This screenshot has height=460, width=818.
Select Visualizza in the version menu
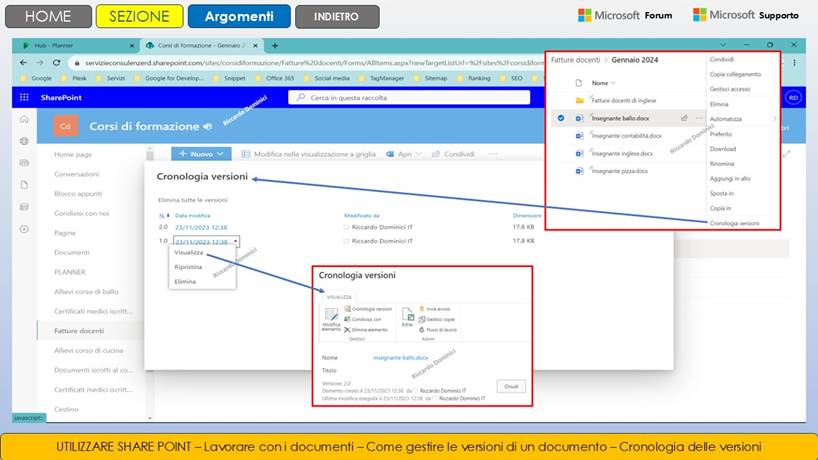tap(189, 252)
